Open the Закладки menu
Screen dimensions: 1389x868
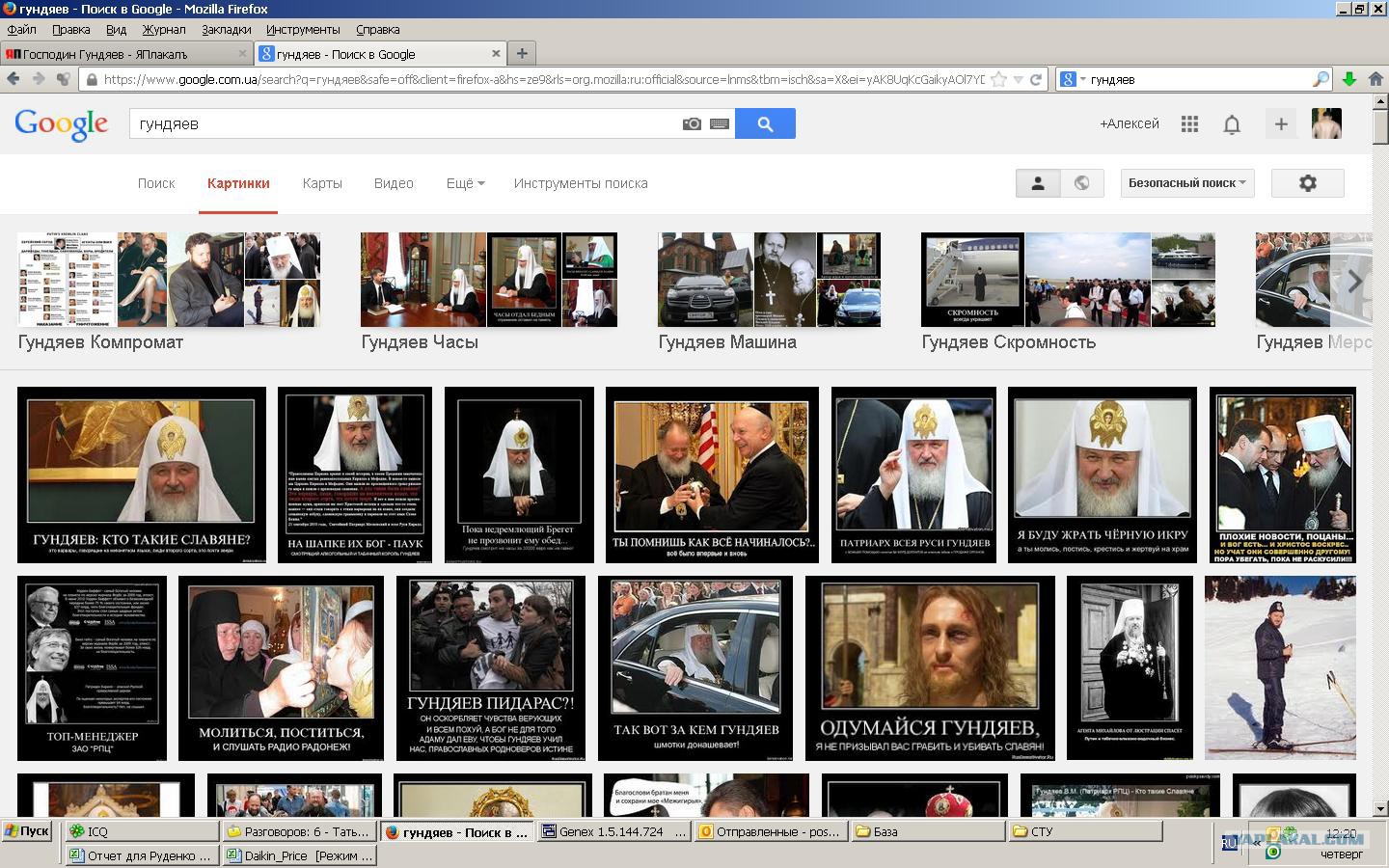click(x=226, y=30)
